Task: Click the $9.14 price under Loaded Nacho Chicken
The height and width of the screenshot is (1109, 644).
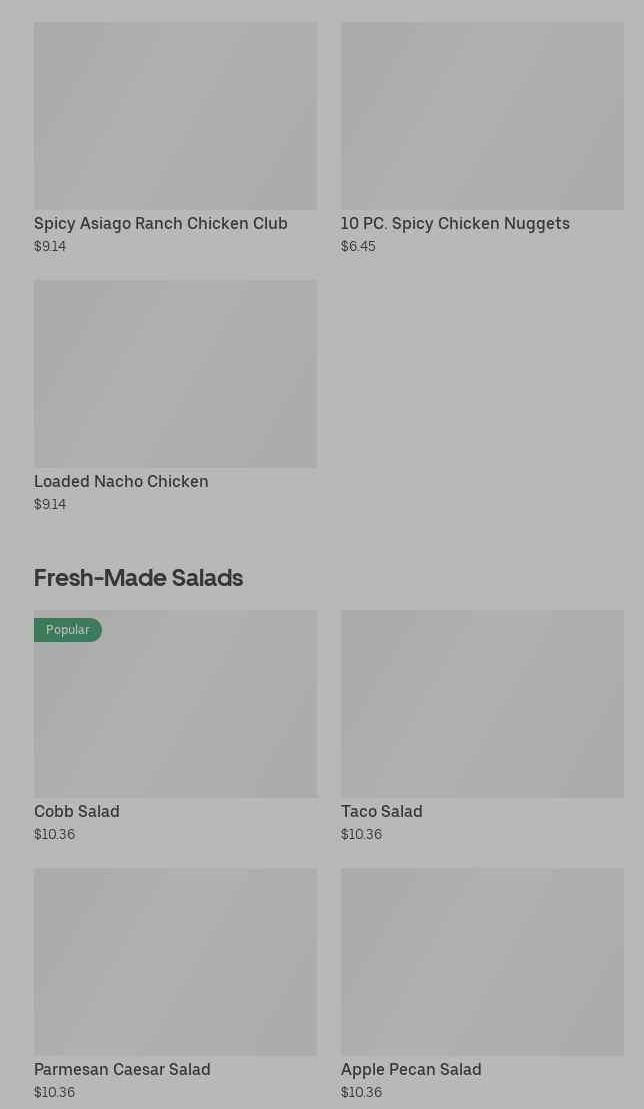Action: (x=50, y=504)
